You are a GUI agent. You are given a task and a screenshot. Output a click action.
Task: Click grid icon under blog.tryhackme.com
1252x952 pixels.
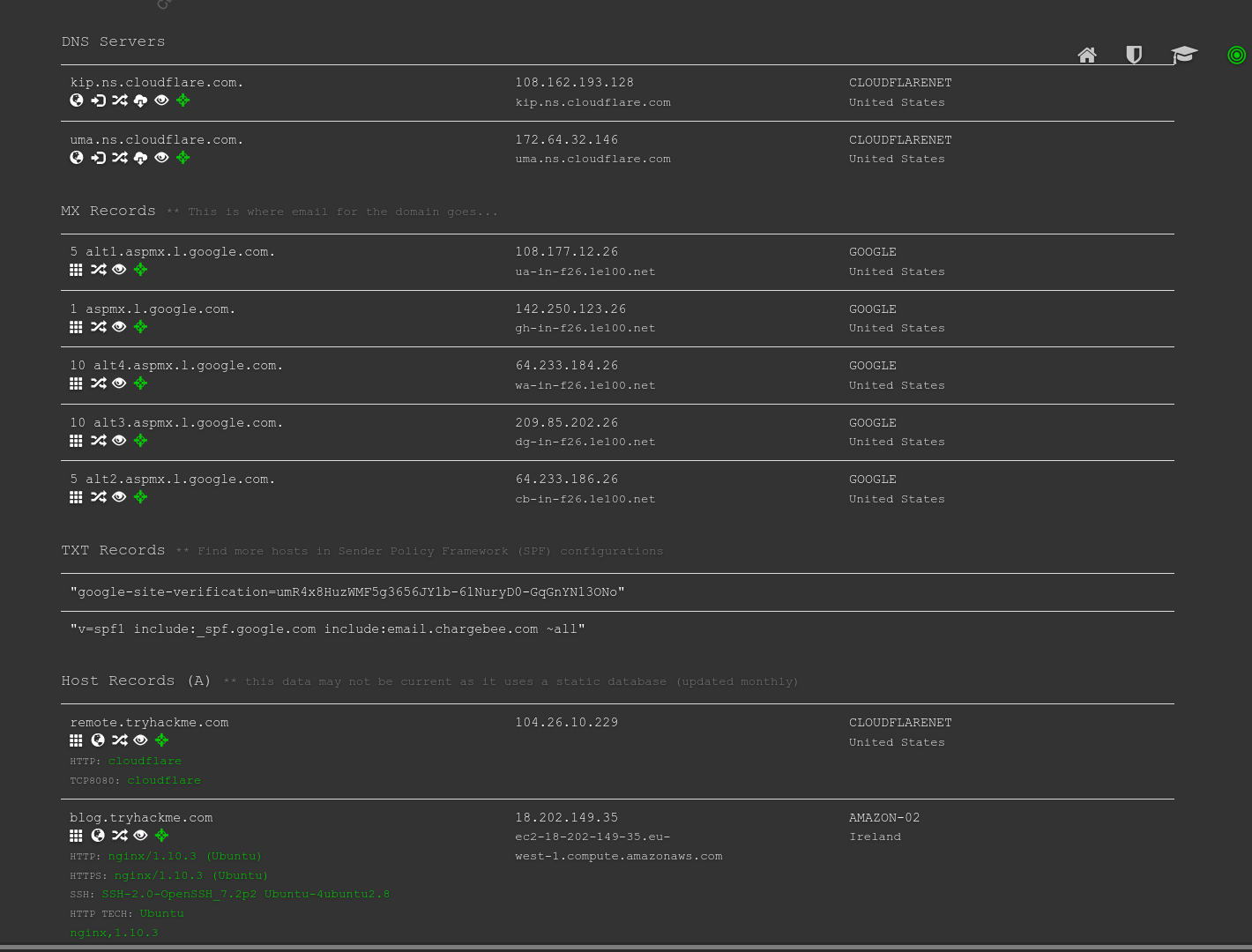[76, 836]
